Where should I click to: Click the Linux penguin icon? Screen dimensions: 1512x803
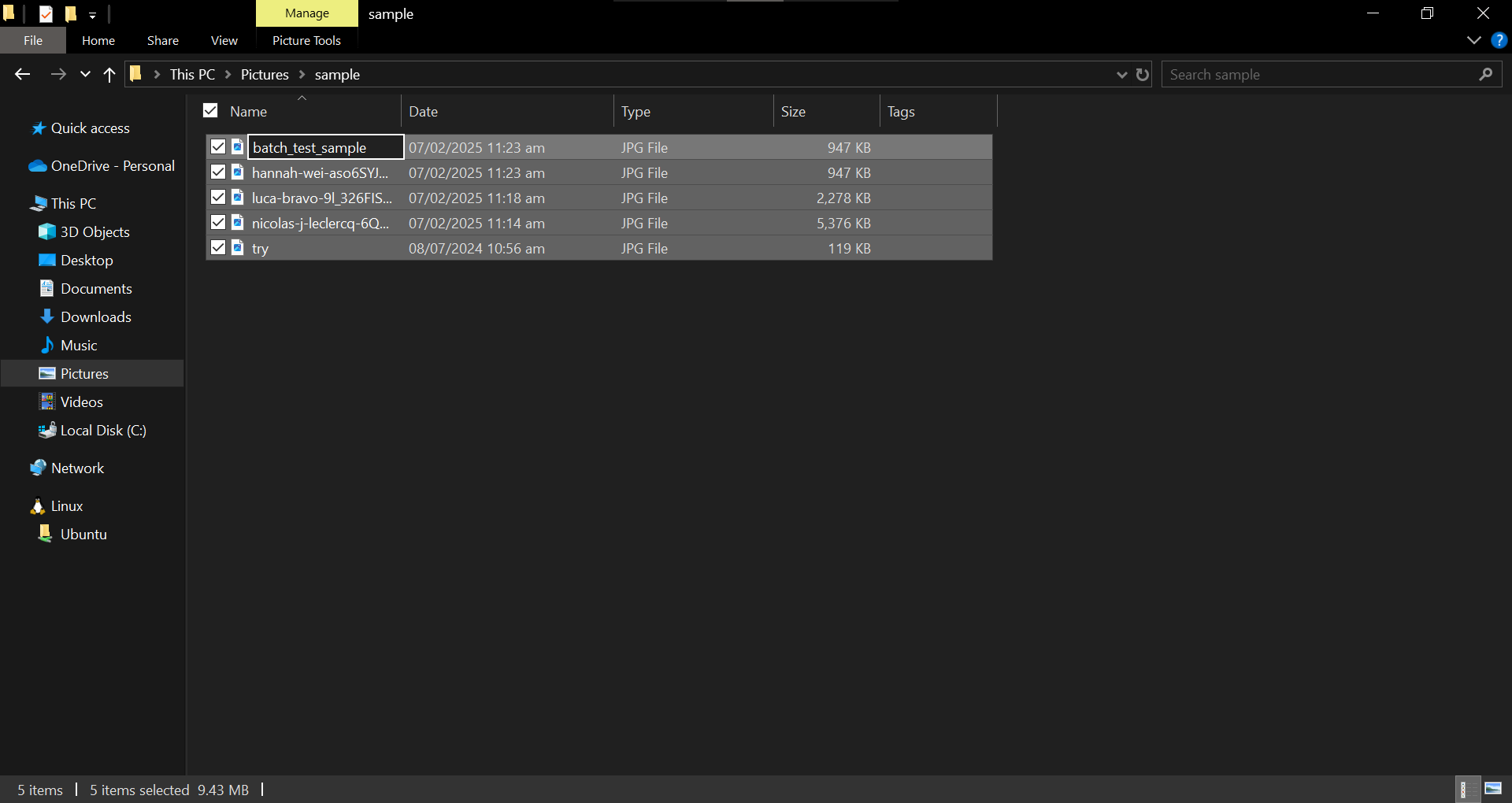click(x=38, y=505)
